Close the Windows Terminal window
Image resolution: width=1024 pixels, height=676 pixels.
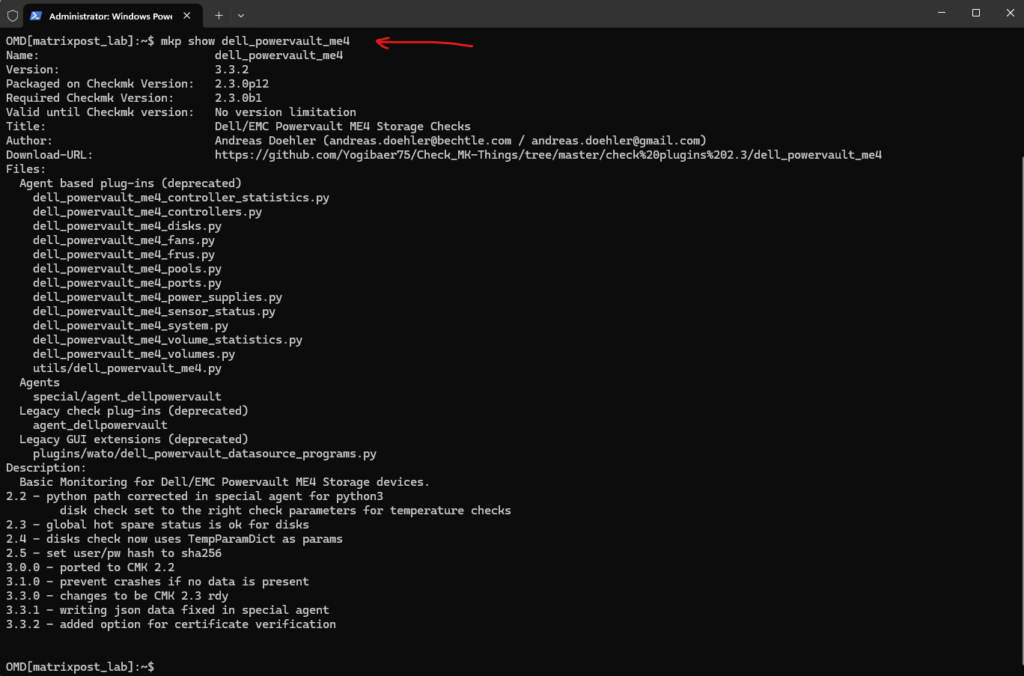point(1008,13)
